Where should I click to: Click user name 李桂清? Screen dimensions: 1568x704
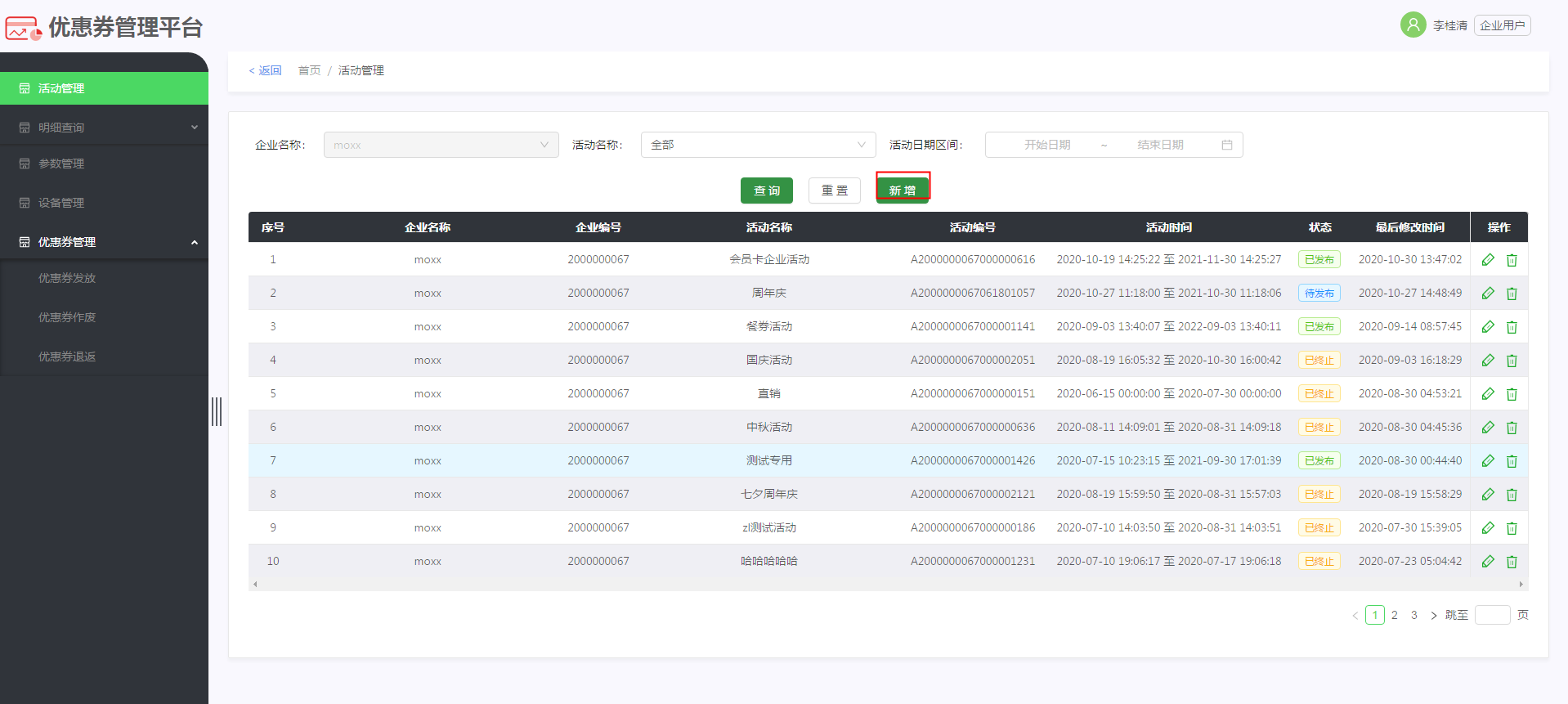tap(1449, 25)
